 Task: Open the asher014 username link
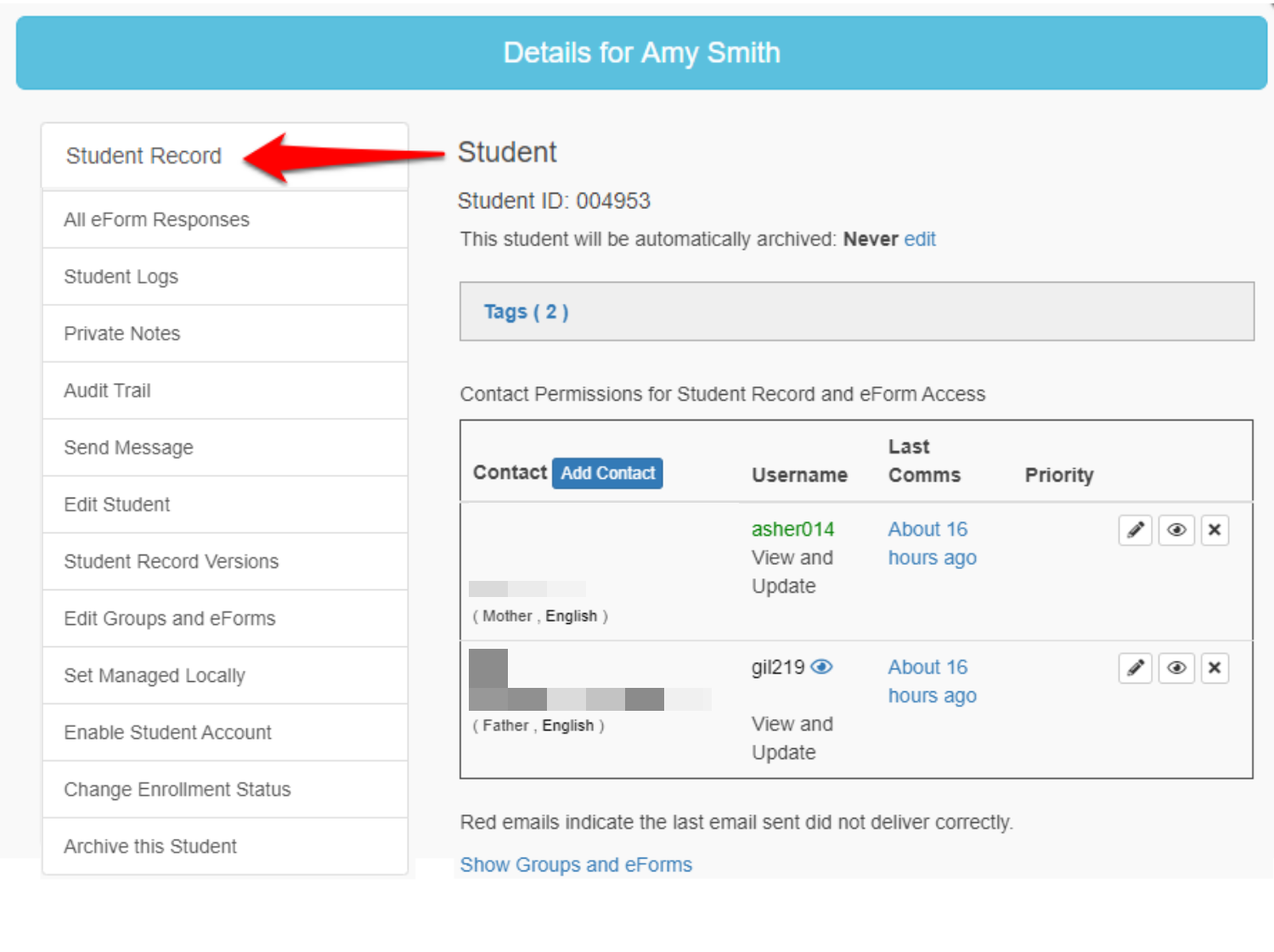(792, 529)
